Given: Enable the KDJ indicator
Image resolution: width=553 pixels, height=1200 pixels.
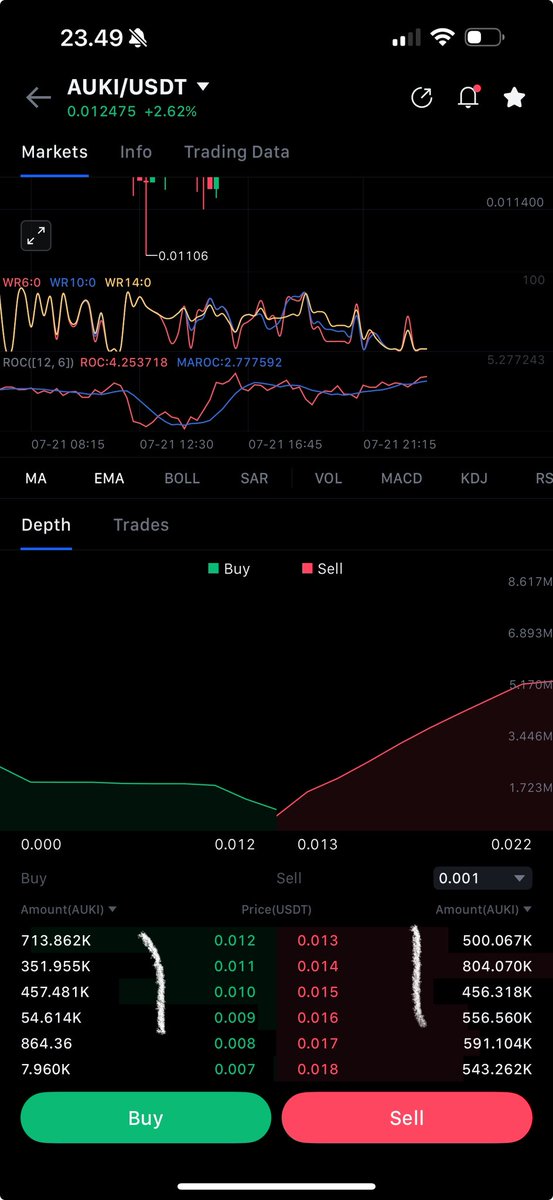Looking at the screenshot, I should pos(474,478).
